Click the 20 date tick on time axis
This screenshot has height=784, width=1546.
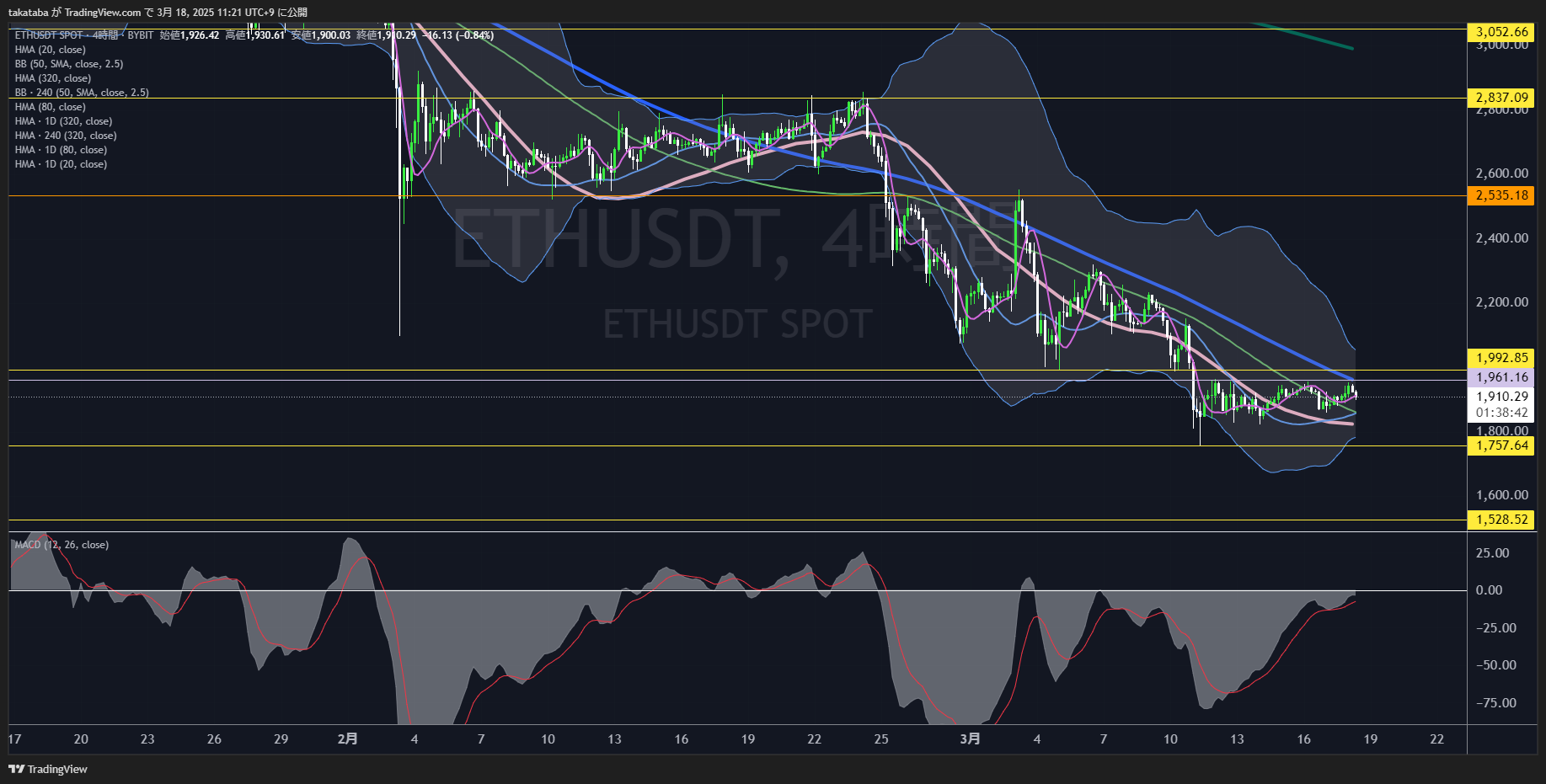coord(81,739)
